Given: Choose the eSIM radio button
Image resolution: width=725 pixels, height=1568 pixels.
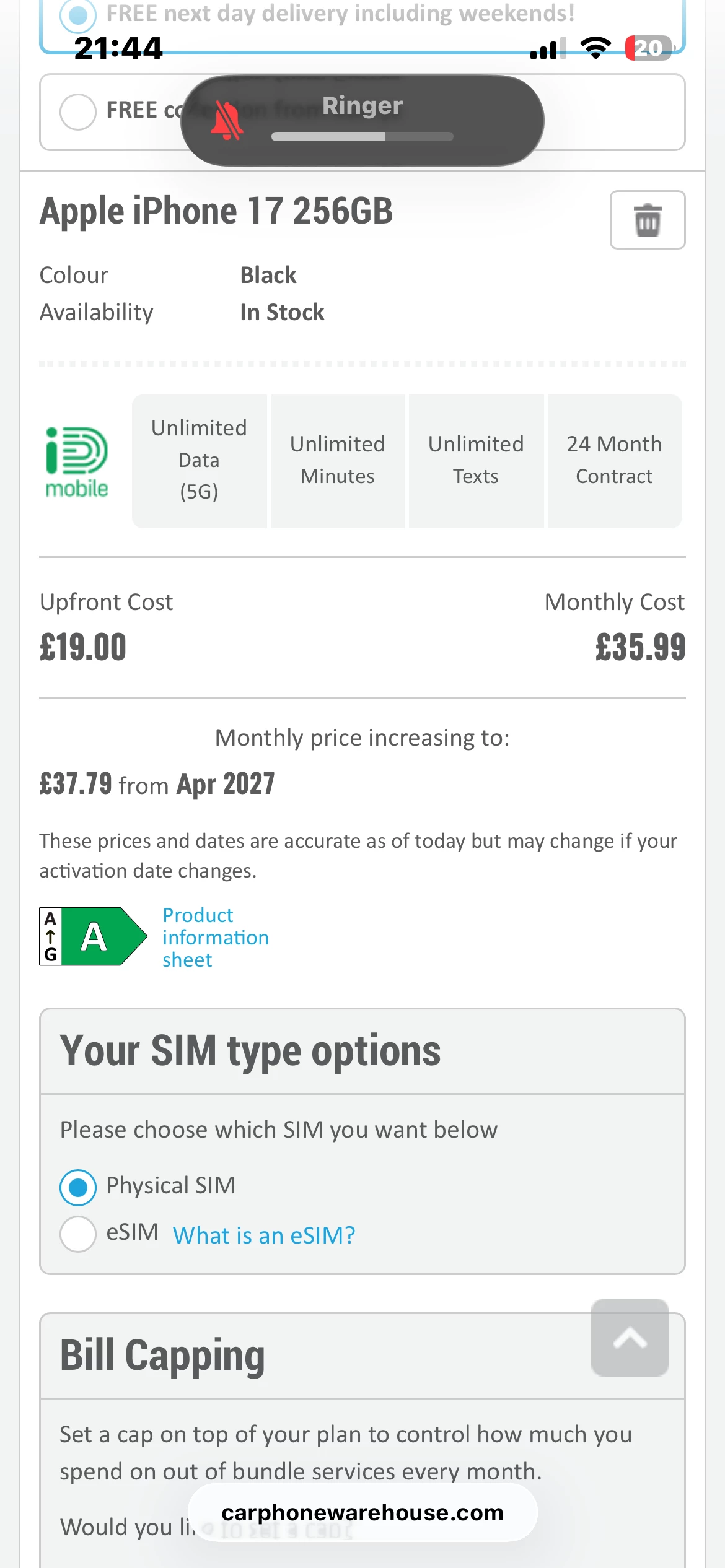Looking at the screenshot, I should (78, 1234).
